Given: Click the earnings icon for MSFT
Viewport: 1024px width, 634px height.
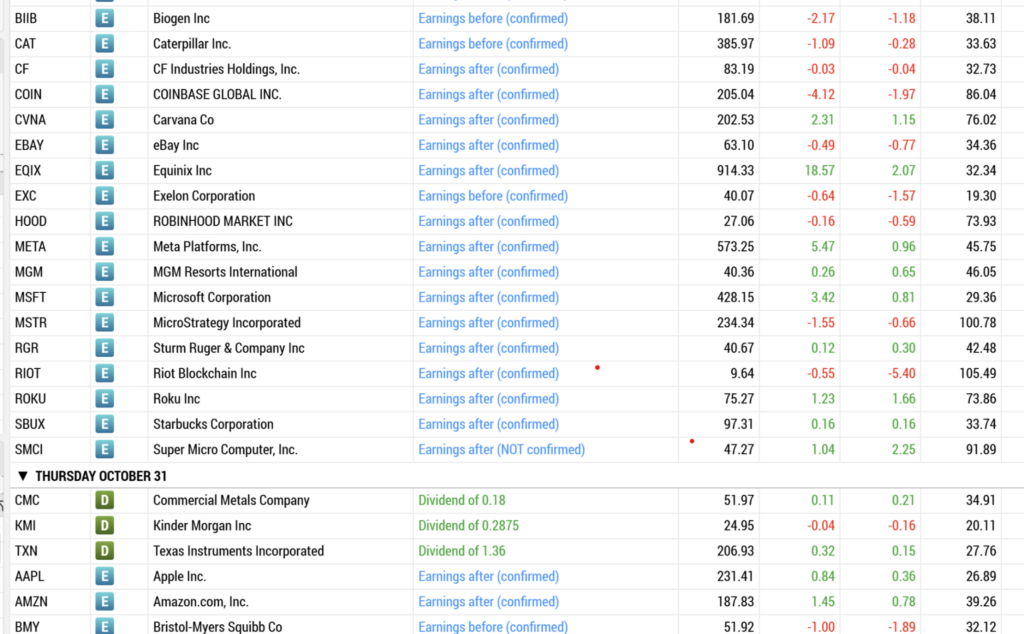Looking at the screenshot, I should click(x=104, y=297).
